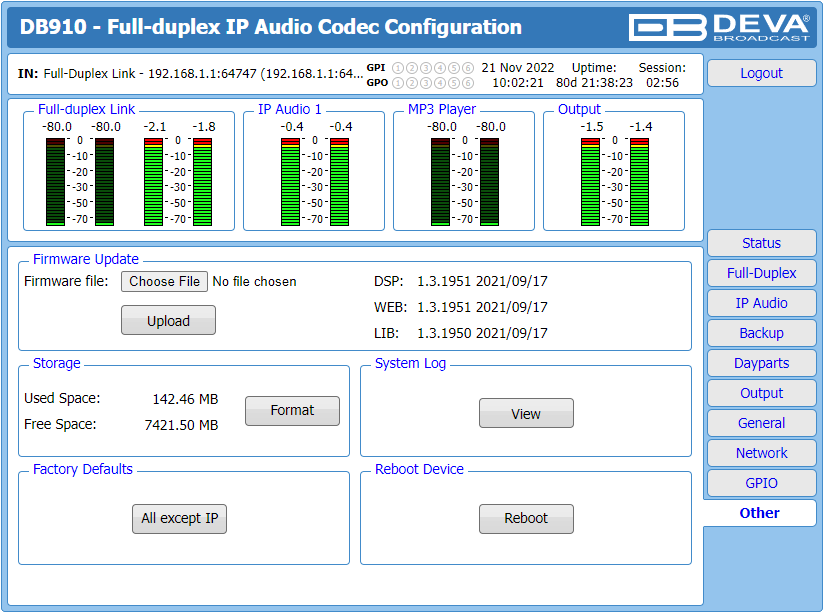Viewport: 824px width, 613px height.
Task: Click GPI indicator 4
Action: coord(440,68)
